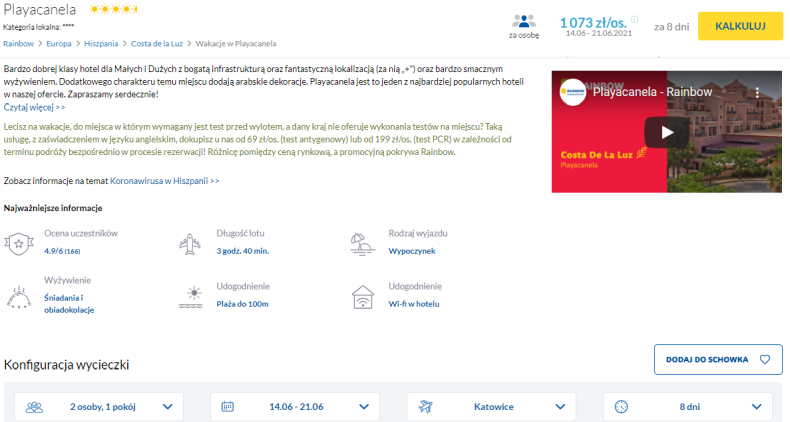Click the heart icon on Dodaj do schowka
This screenshot has width=790, height=422.
765,360
